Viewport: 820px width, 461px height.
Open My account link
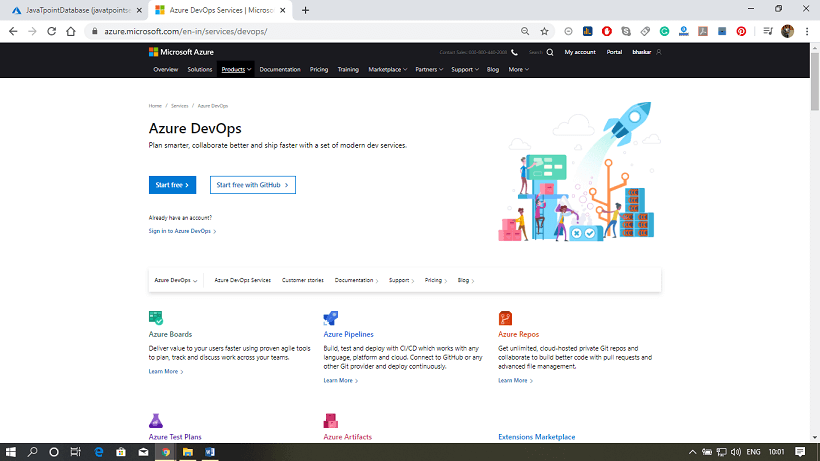[580, 52]
